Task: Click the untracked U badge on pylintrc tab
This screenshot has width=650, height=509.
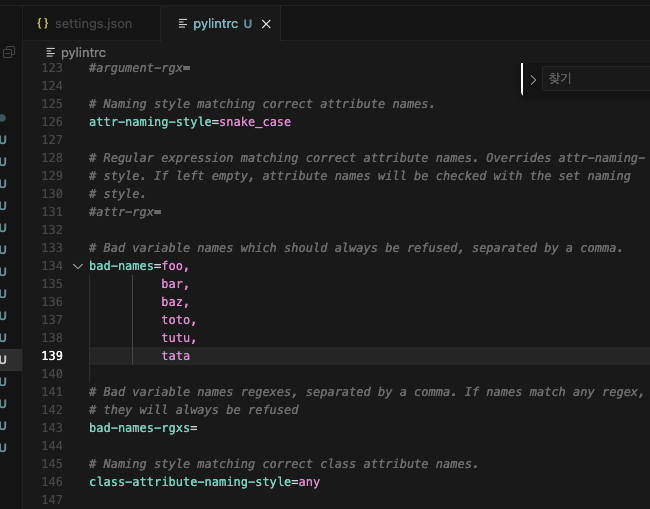Action: pyautogui.click(x=248, y=23)
